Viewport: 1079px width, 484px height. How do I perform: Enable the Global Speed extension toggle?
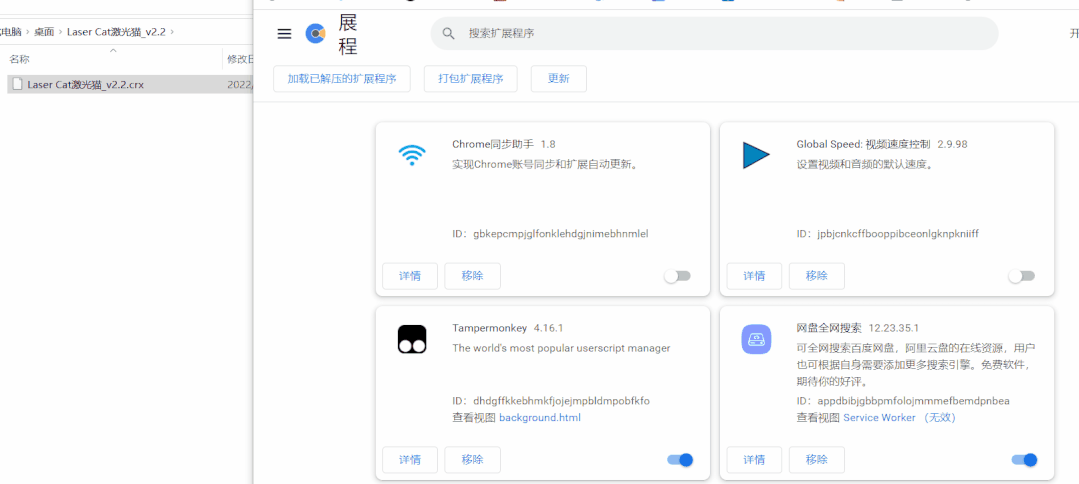pos(1021,276)
